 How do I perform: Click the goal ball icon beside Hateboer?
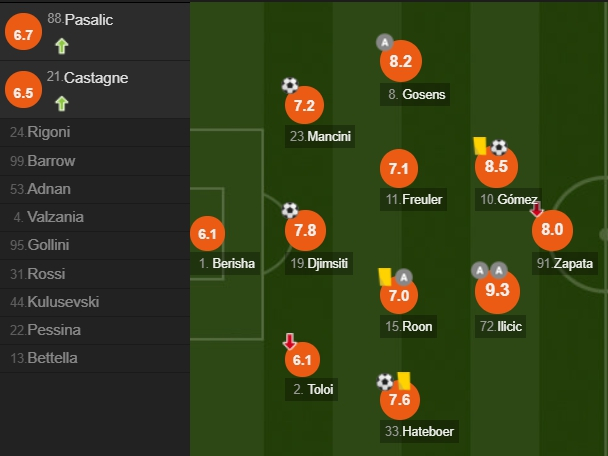pyautogui.click(x=385, y=381)
